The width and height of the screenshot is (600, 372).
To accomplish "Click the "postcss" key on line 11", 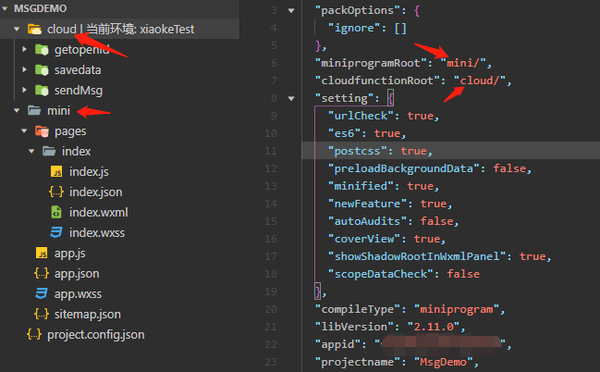I will [357, 151].
